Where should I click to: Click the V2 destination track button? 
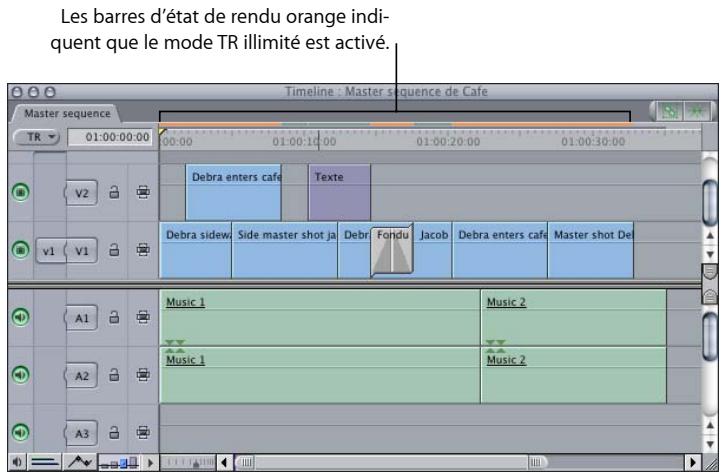(x=81, y=193)
